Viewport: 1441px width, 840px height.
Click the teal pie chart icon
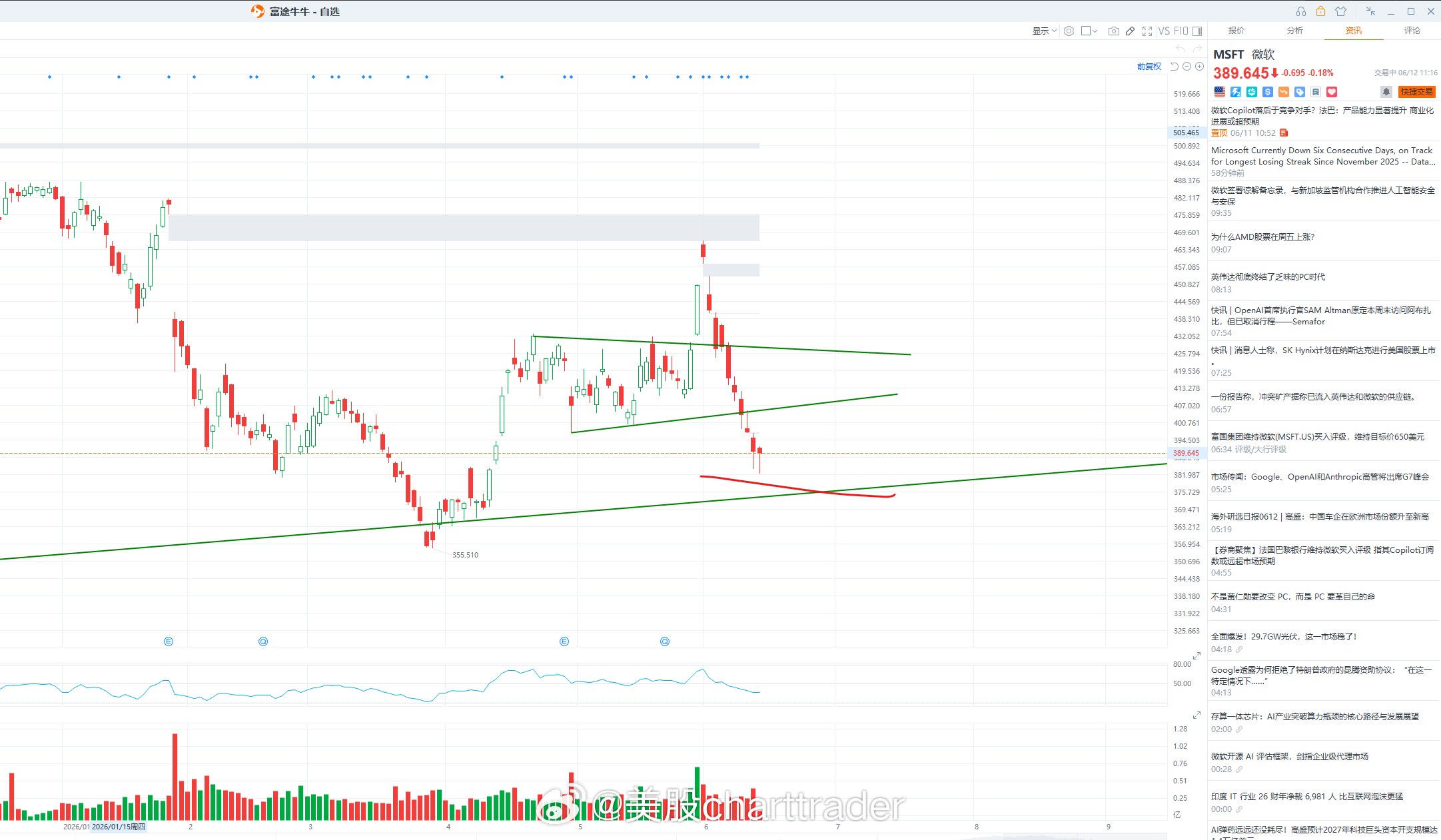click(x=1252, y=92)
